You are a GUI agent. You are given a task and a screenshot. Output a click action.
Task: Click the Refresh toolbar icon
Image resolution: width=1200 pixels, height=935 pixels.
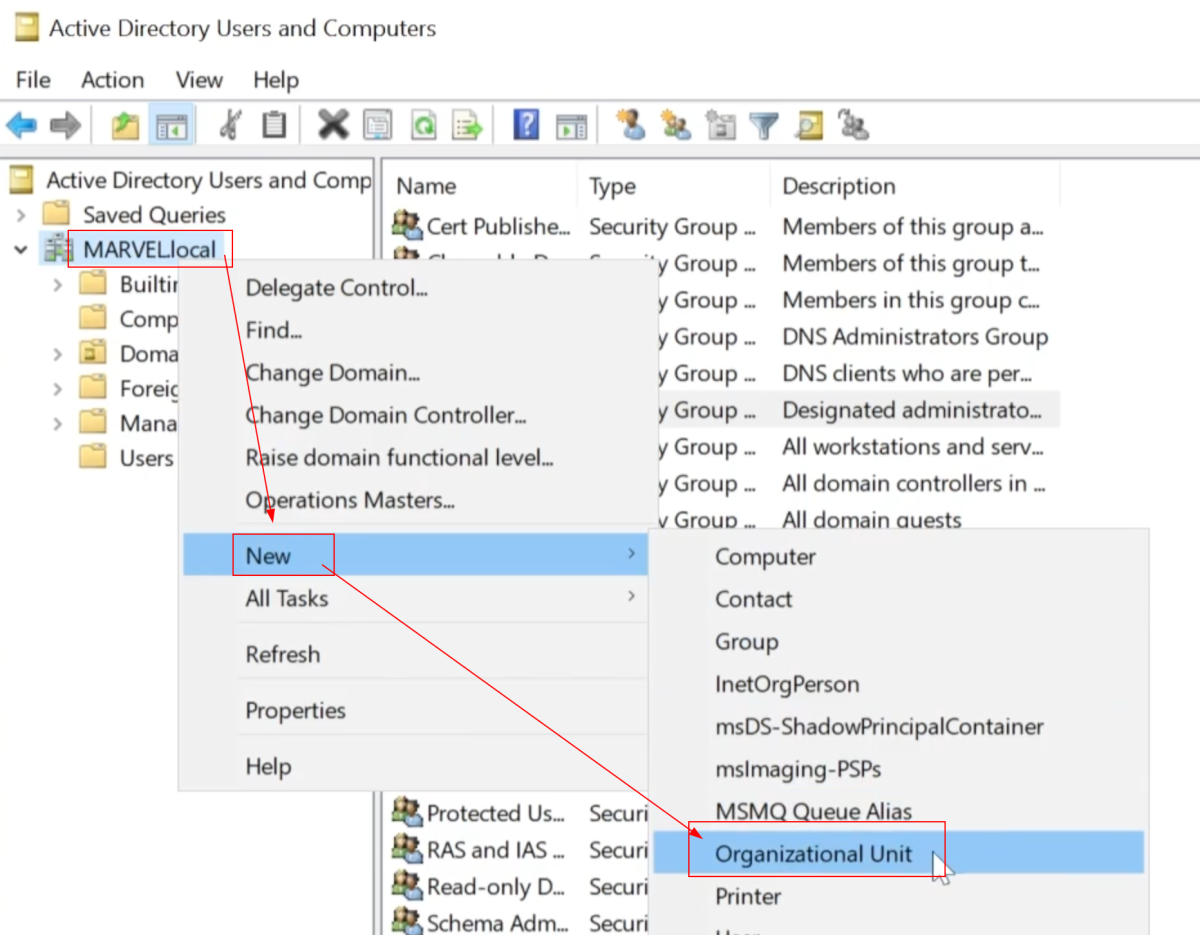425,125
